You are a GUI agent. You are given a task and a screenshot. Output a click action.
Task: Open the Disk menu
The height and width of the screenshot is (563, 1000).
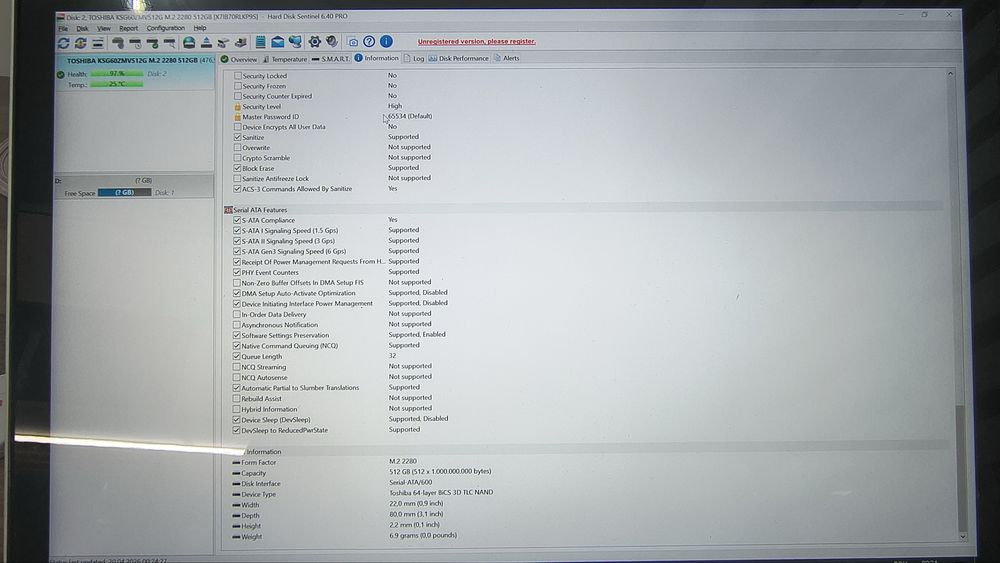click(x=82, y=29)
